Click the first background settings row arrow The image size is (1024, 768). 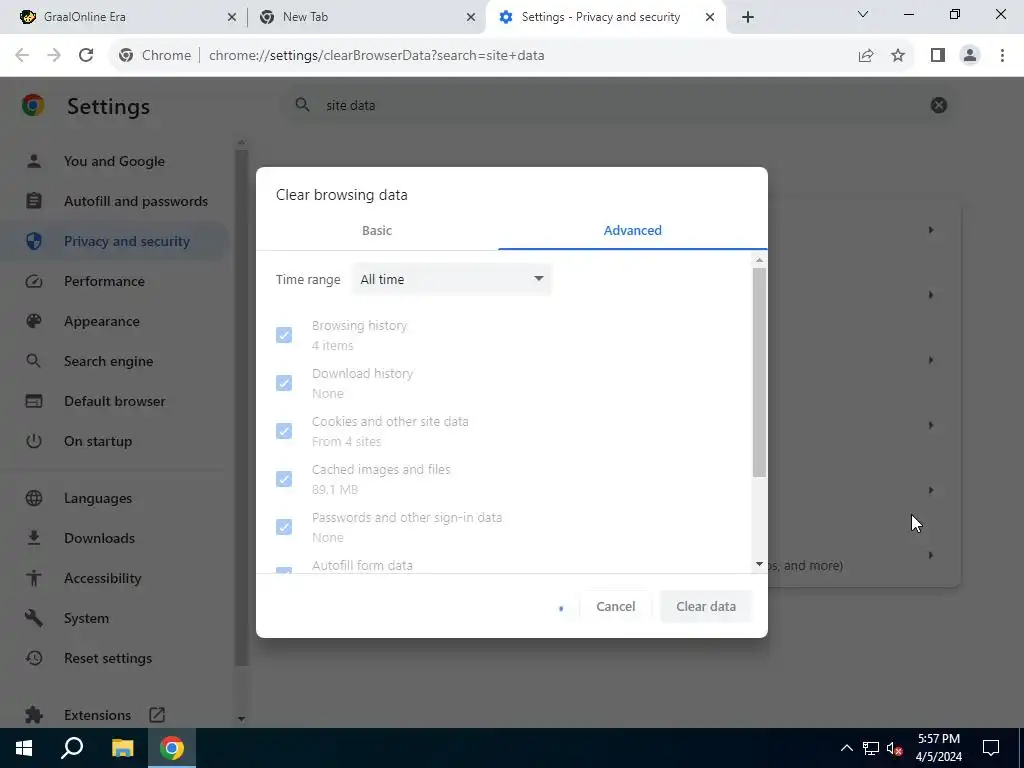[931, 230]
